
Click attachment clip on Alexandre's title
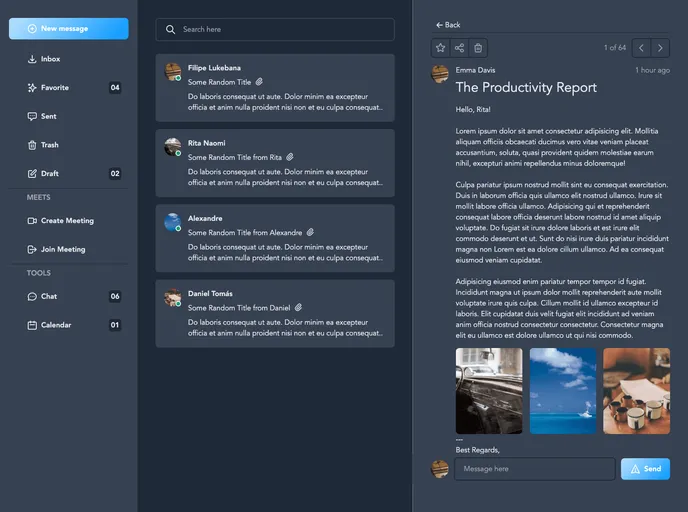tap(310, 232)
